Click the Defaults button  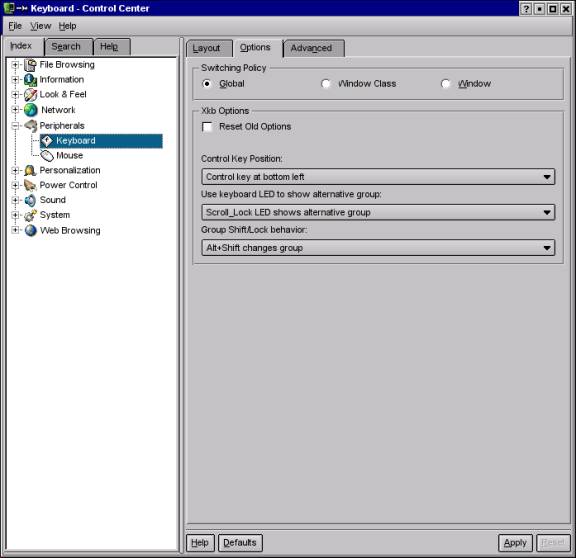pyautogui.click(x=240, y=543)
